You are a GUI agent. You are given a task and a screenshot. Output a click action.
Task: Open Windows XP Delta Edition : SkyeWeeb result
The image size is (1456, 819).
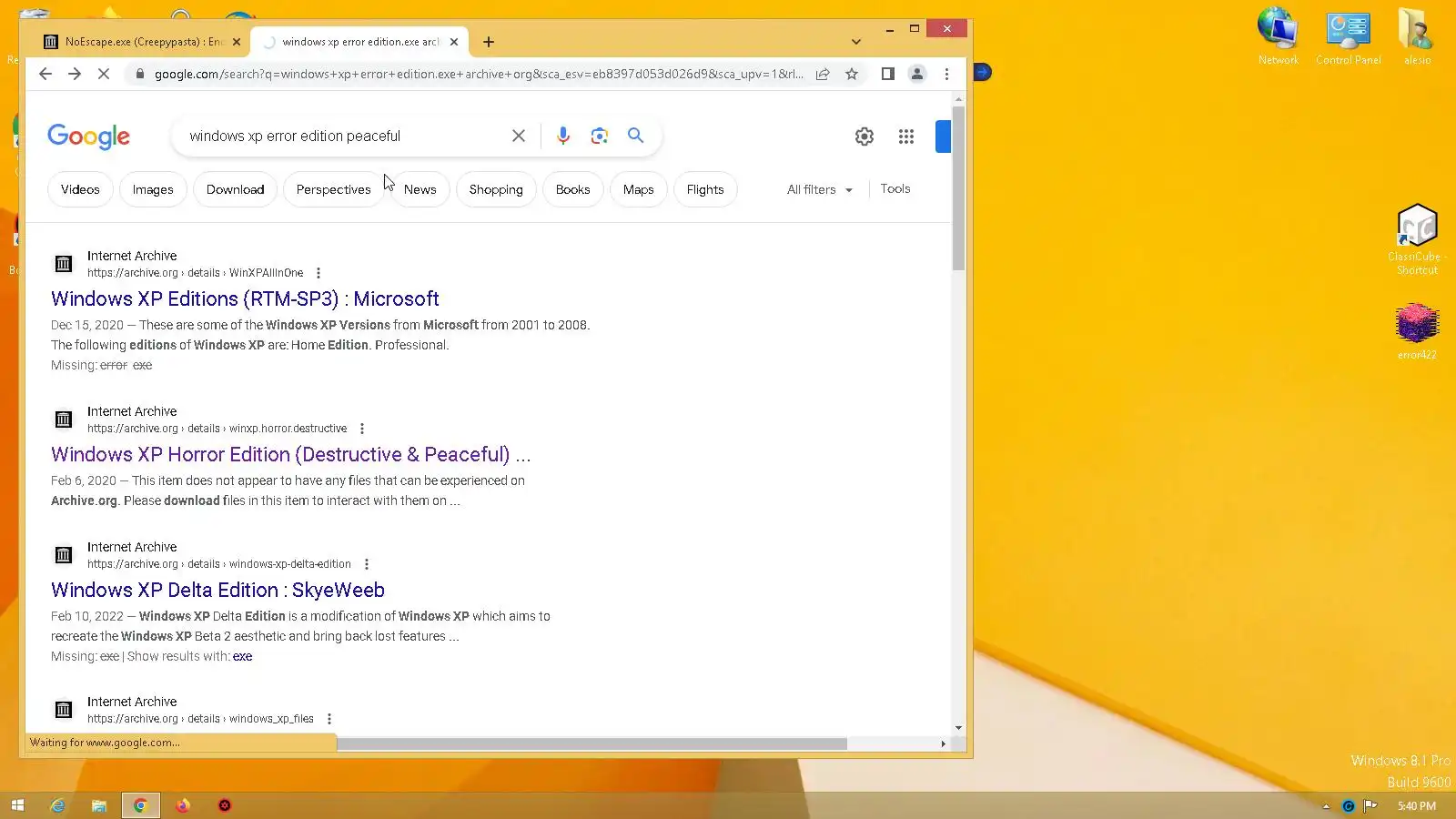217,590
